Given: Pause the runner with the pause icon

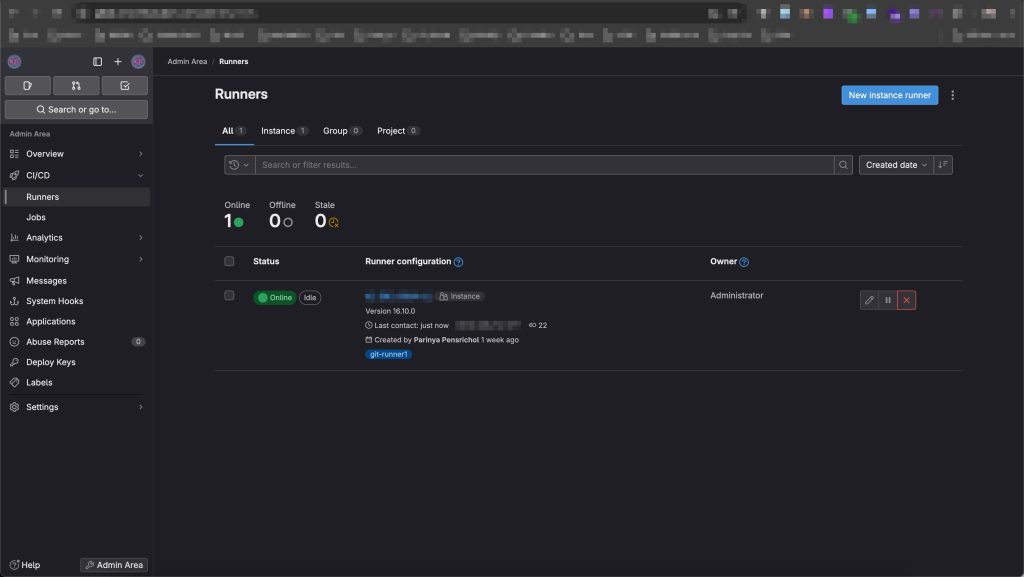Looking at the screenshot, I should [888, 300].
